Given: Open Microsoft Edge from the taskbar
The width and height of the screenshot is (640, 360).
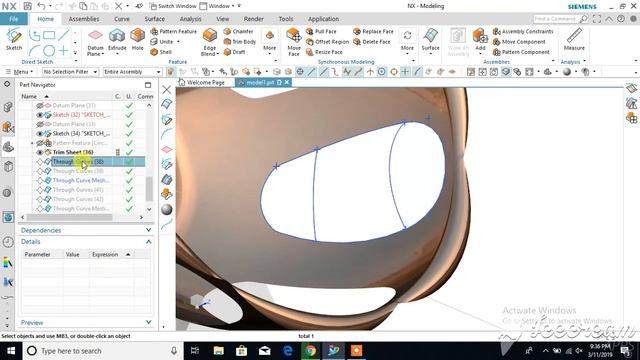Looking at the screenshot, I should 288,351.
